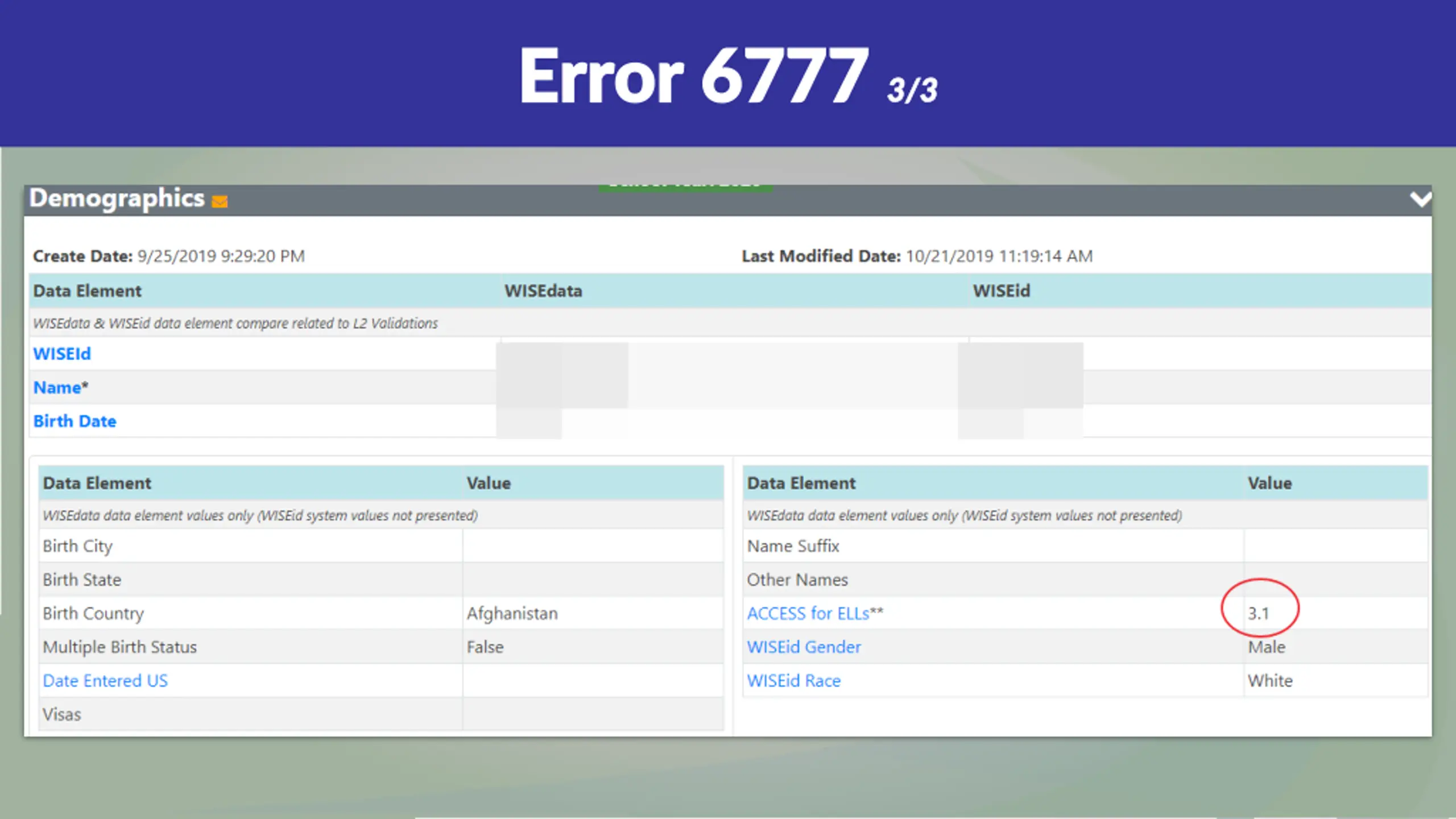Open the Birth Date data element link
Viewport: 1456px width, 819px height.
pyautogui.click(x=75, y=421)
